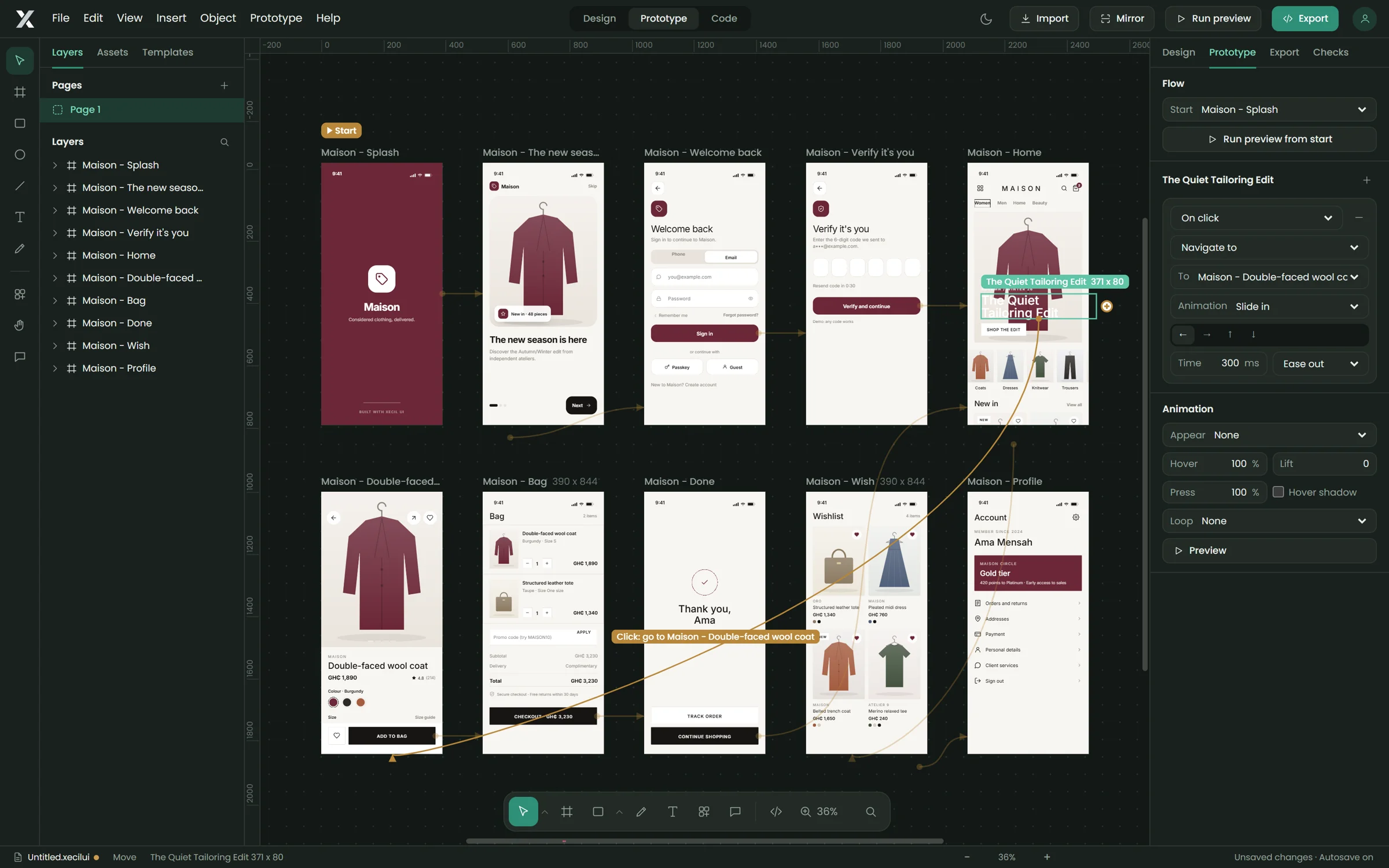This screenshot has width=1389, height=868.
Task: Select the Hand tool in left sidebar
Action: click(x=20, y=325)
